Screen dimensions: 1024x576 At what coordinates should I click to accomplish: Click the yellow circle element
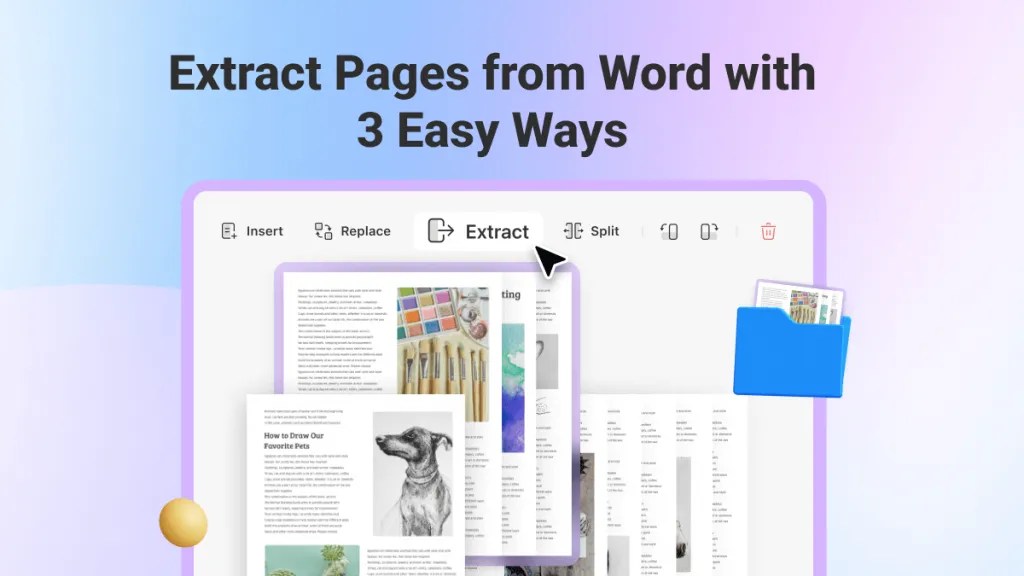coord(183,523)
